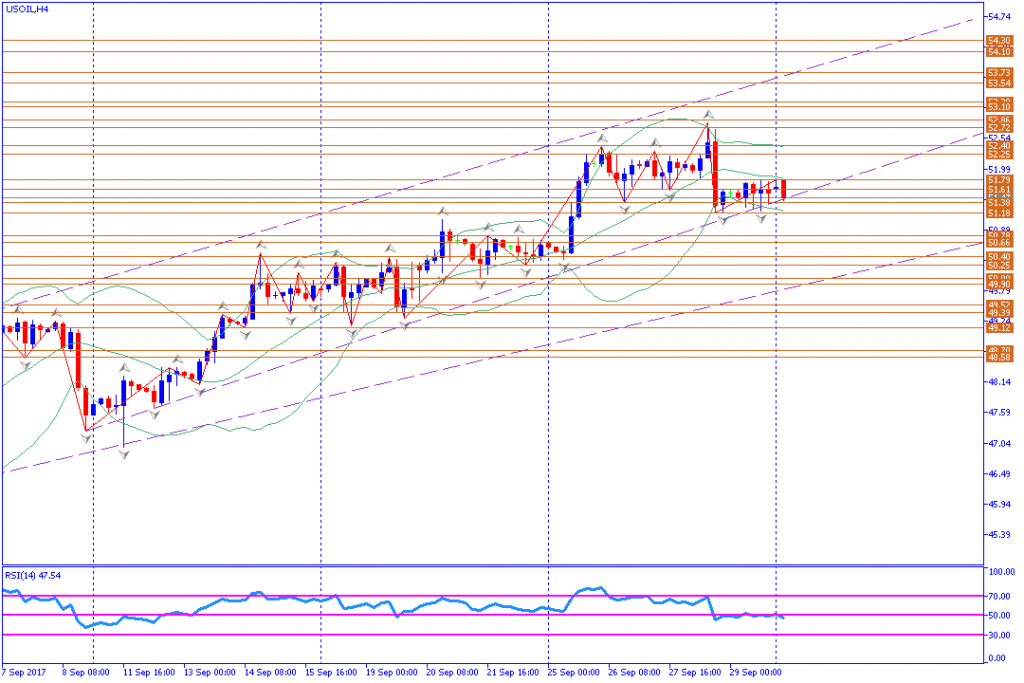Select the 54.30 orange price level tag

pos(999,41)
